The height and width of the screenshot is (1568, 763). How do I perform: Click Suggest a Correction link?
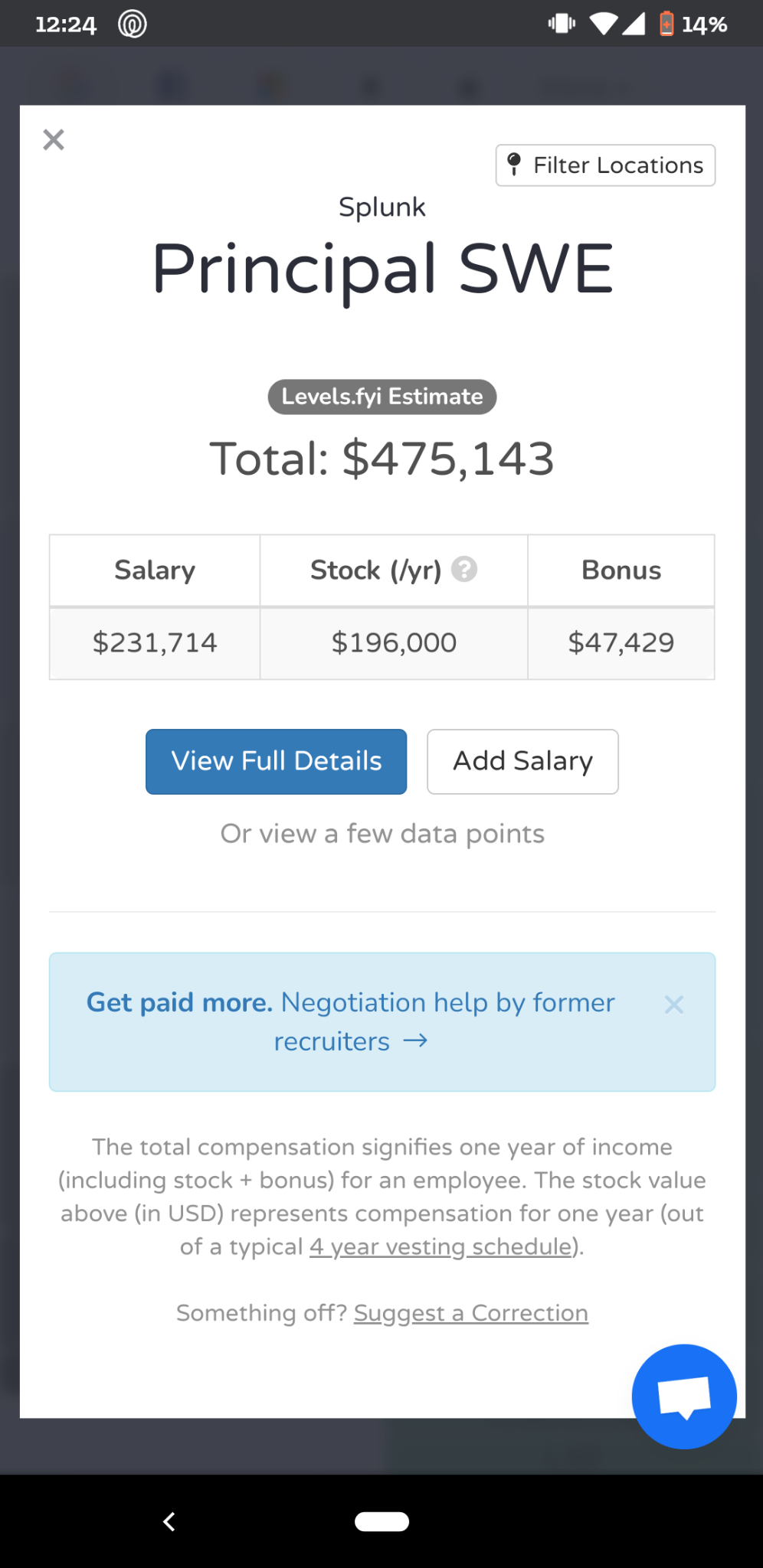pyautogui.click(x=471, y=1313)
